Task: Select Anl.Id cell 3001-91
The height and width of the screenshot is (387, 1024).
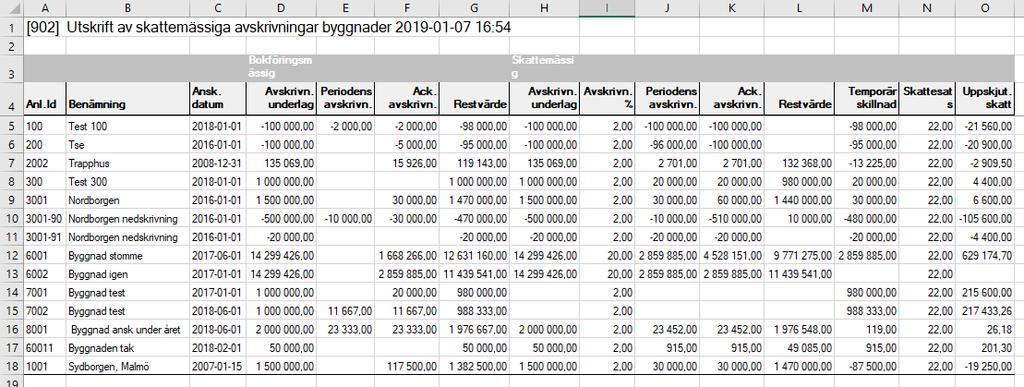Action: pos(45,237)
